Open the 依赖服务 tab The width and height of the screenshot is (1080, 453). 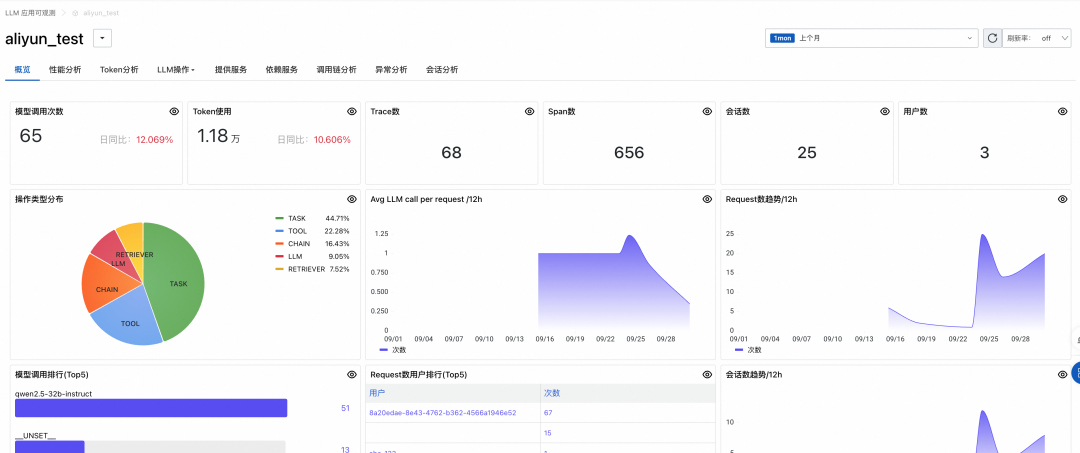282,70
